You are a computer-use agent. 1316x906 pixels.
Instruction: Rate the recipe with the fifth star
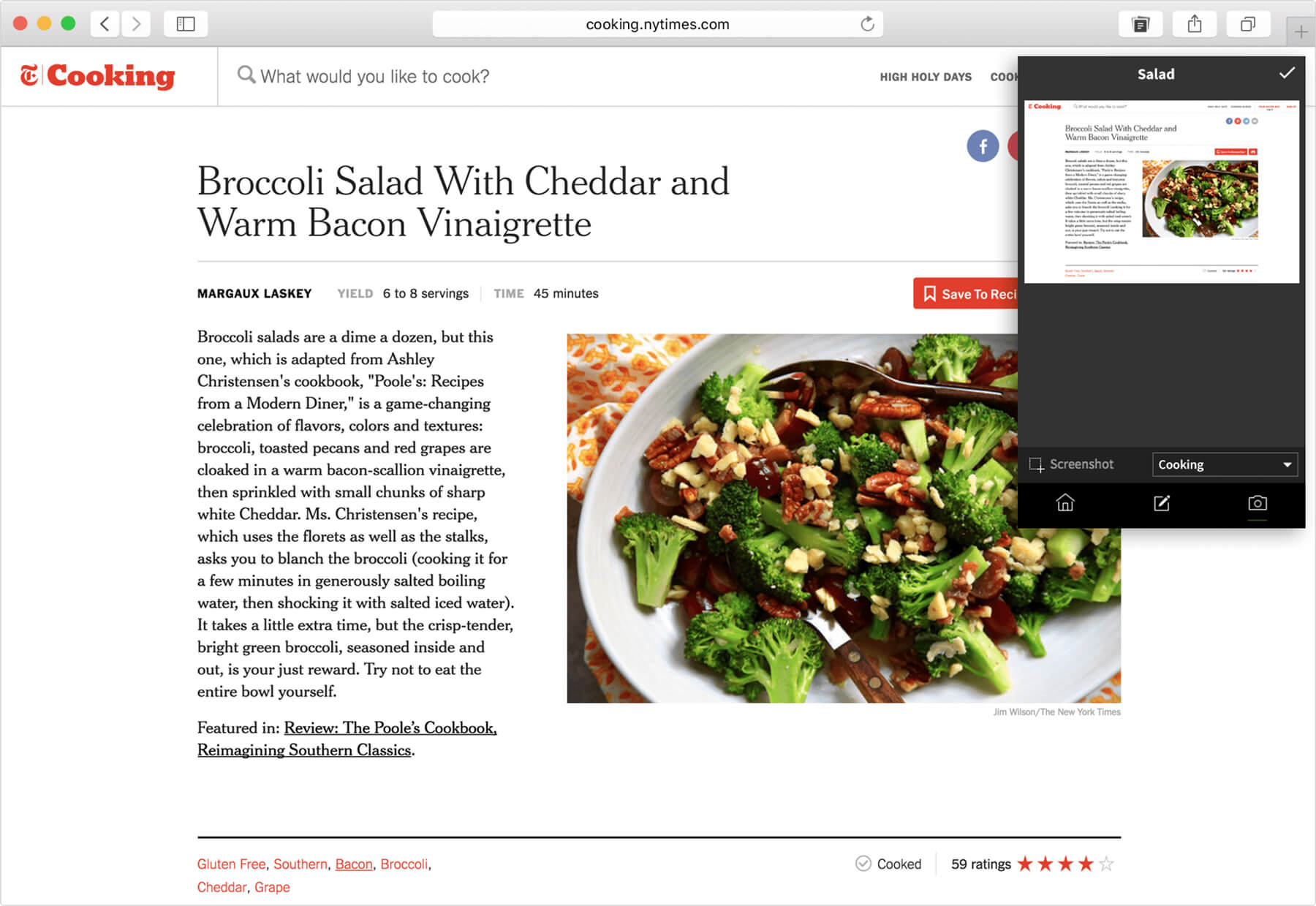click(x=1106, y=864)
